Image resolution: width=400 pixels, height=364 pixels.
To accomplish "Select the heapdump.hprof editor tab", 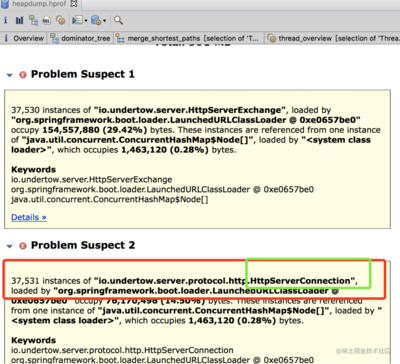I will [39, 4].
